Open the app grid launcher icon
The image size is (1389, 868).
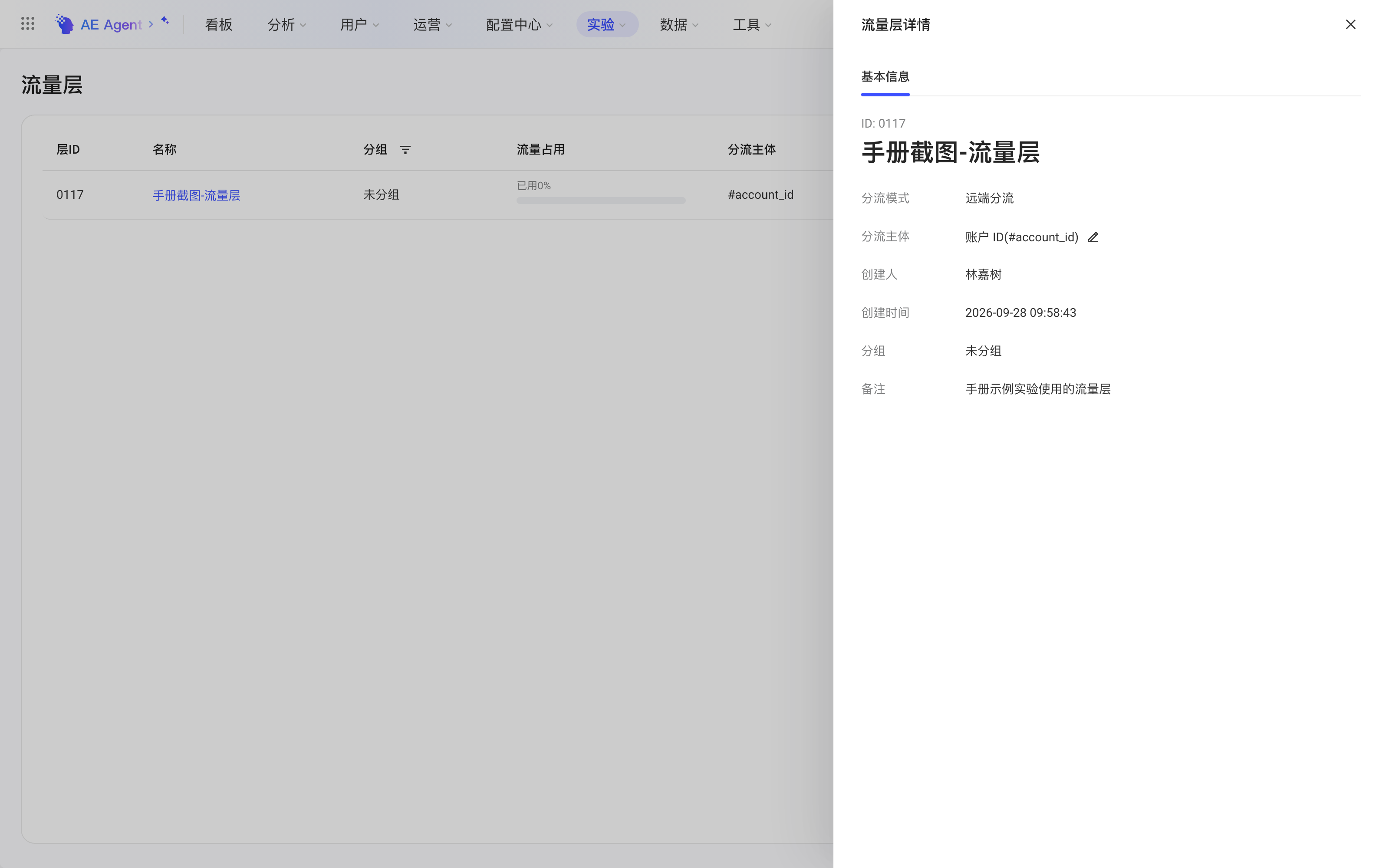[27, 24]
